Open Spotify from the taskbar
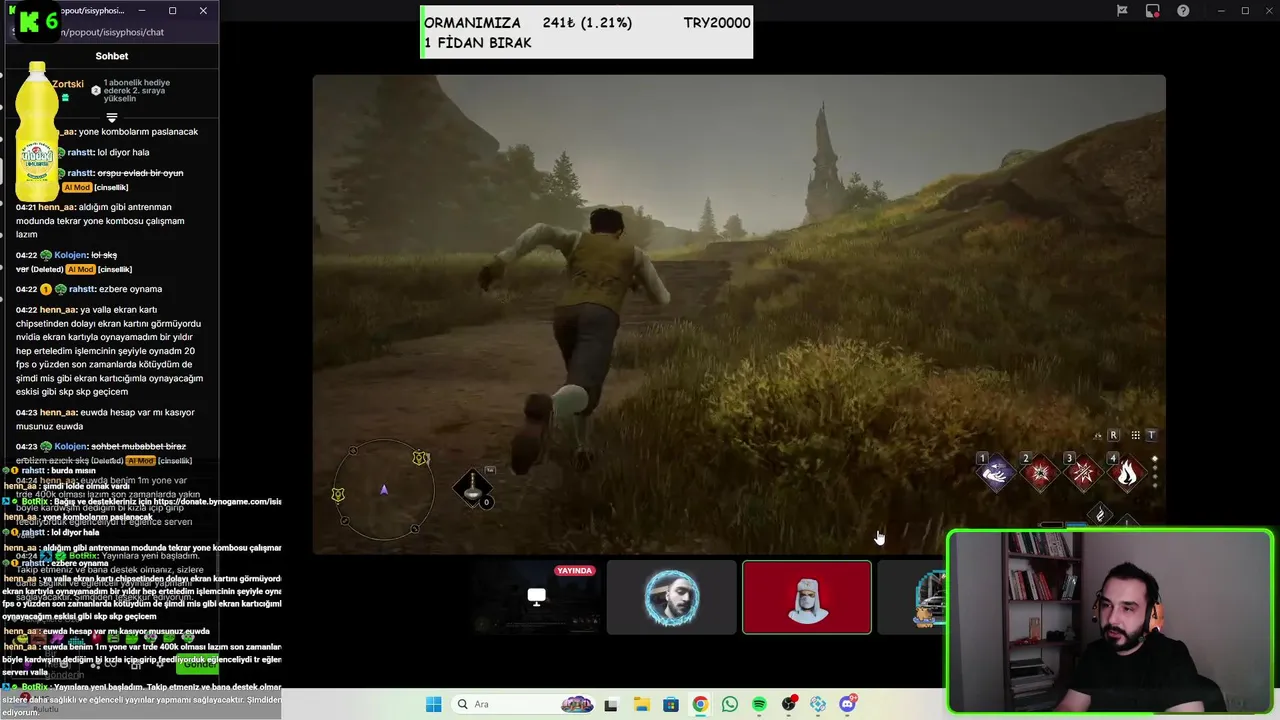The height and width of the screenshot is (720, 1280). coord(759,704)
